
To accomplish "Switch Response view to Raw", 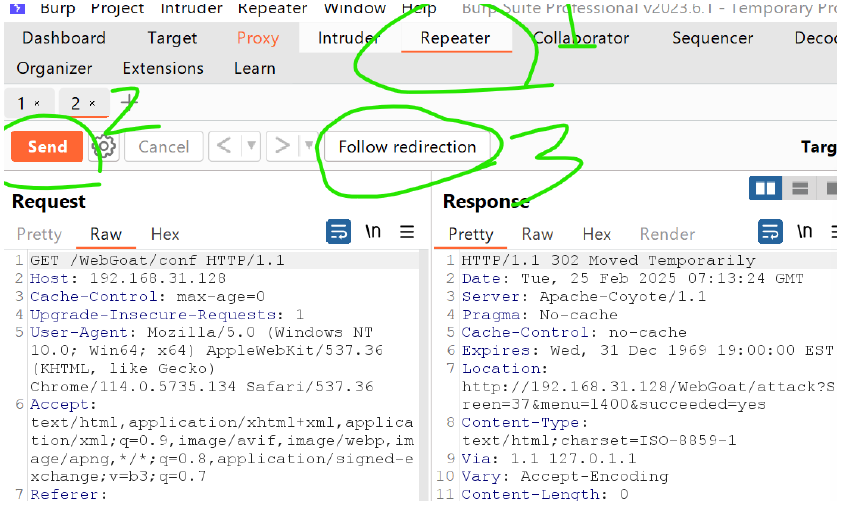I will click(537, 234).
